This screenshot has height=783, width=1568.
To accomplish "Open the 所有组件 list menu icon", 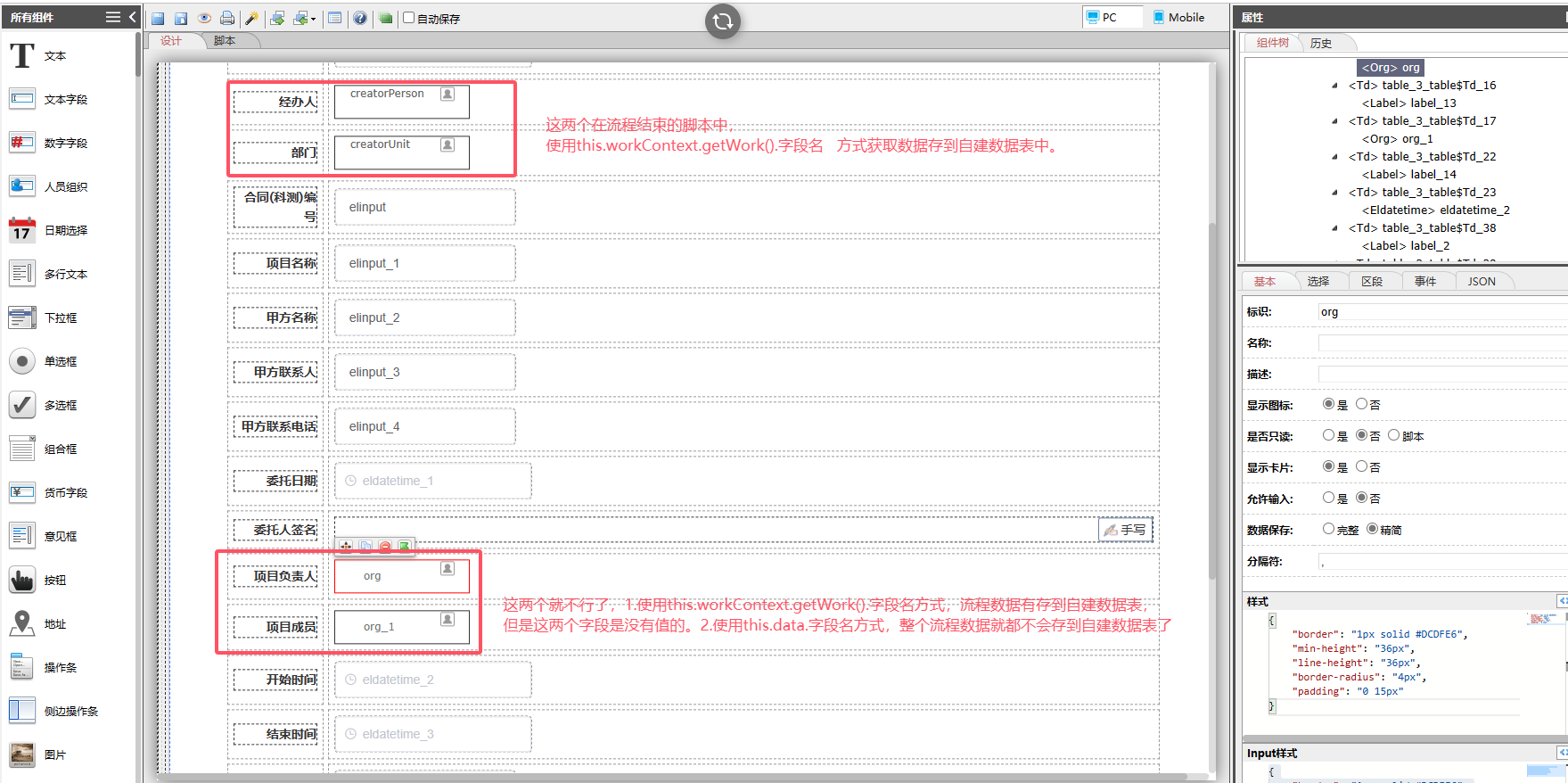I will tap(113, 17).
